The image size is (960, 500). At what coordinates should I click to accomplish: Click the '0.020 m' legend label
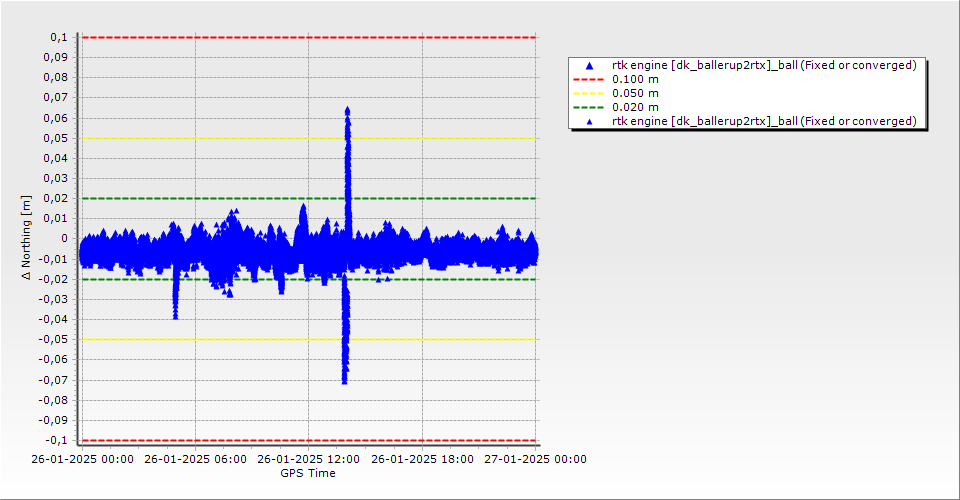[x=636, y=108]
